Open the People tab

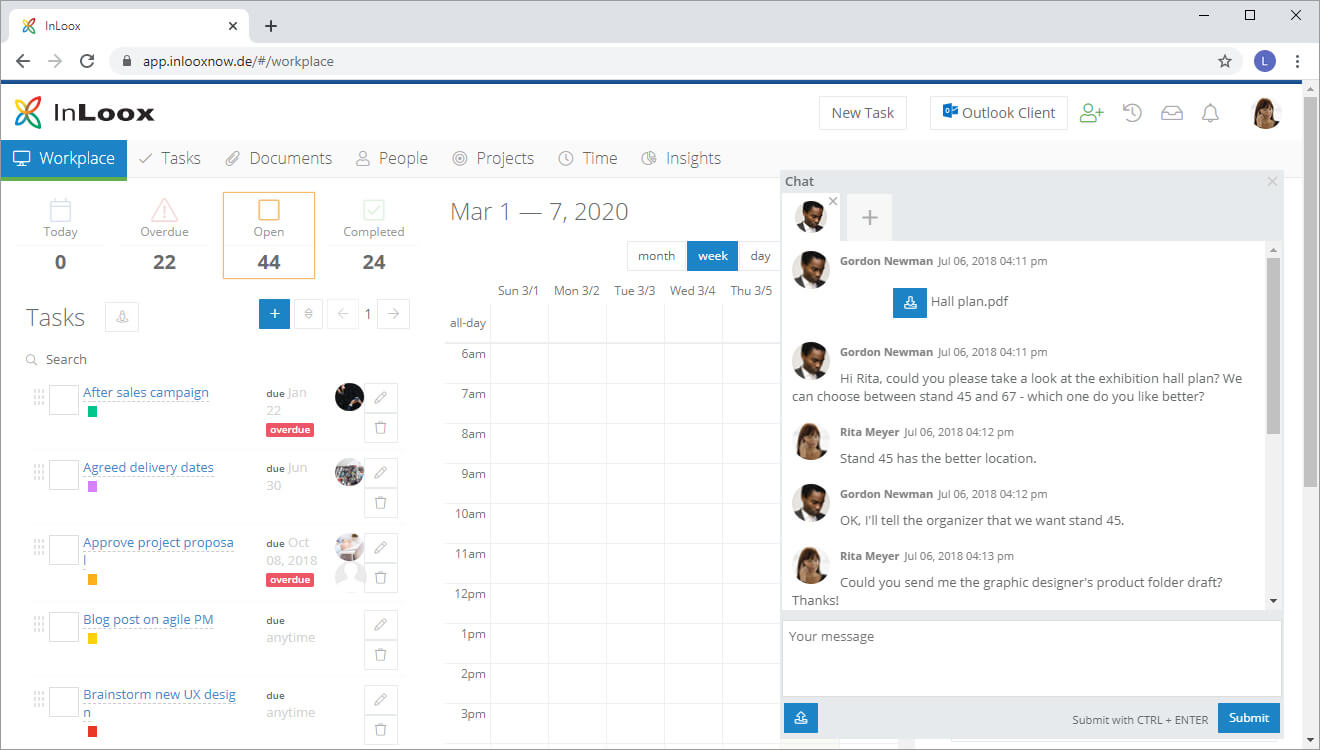coord(391,158)
